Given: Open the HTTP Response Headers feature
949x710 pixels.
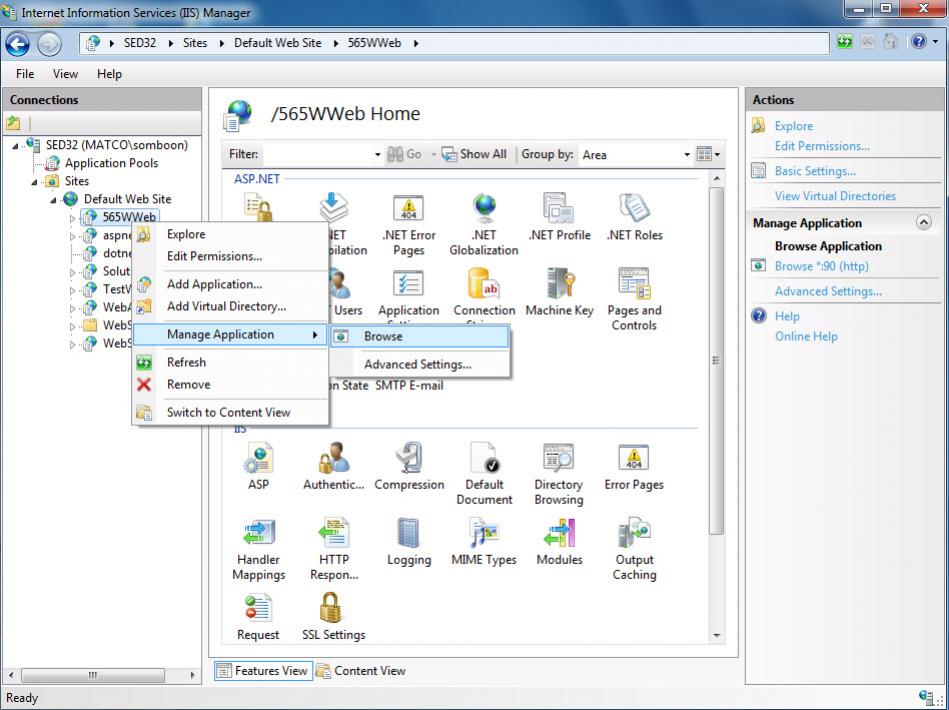Looking at the screenshot, I should [x=334, y=549].
